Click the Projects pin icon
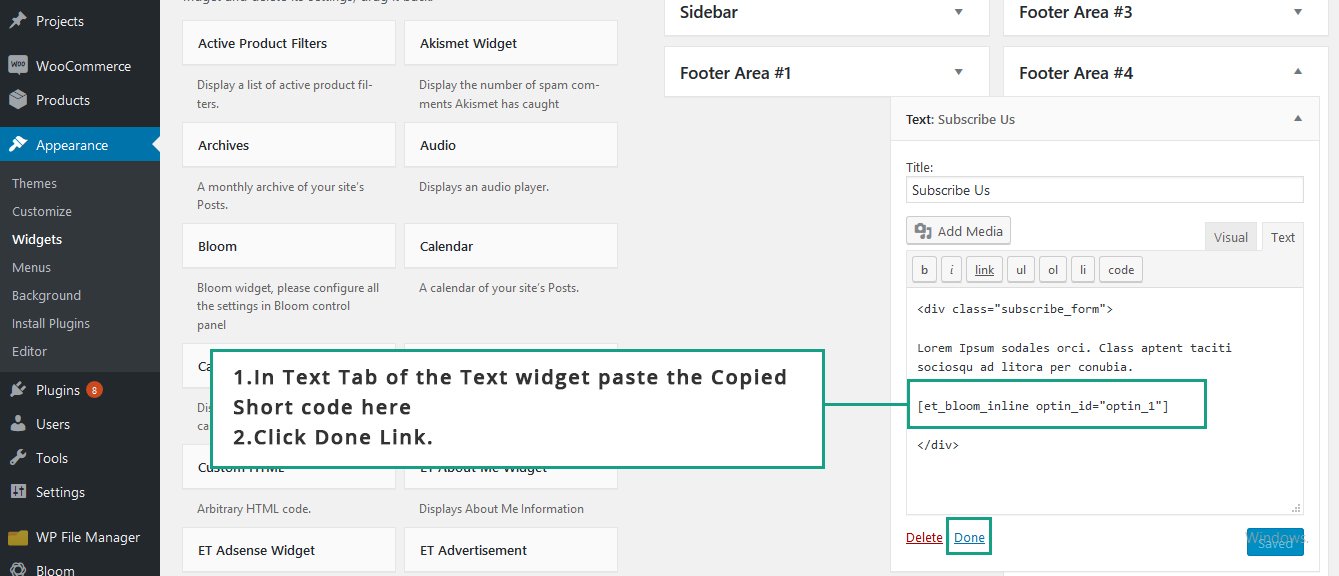This screenshot has height=576, width=1339. (18, 21)
